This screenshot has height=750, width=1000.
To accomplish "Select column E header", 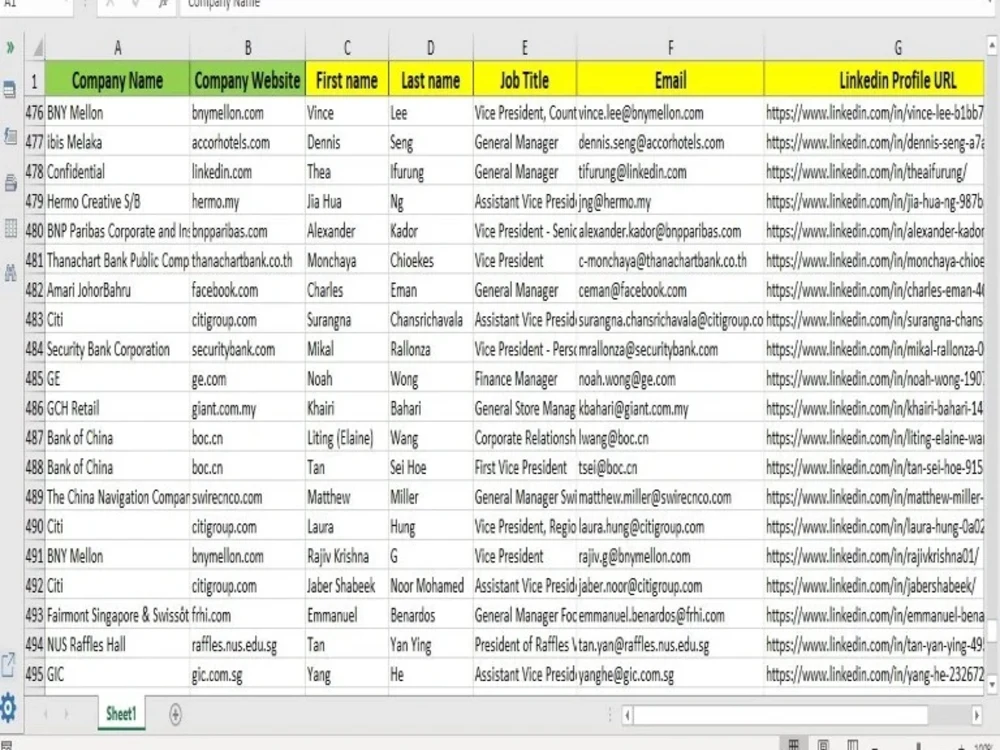I will (x=524, y=48).
